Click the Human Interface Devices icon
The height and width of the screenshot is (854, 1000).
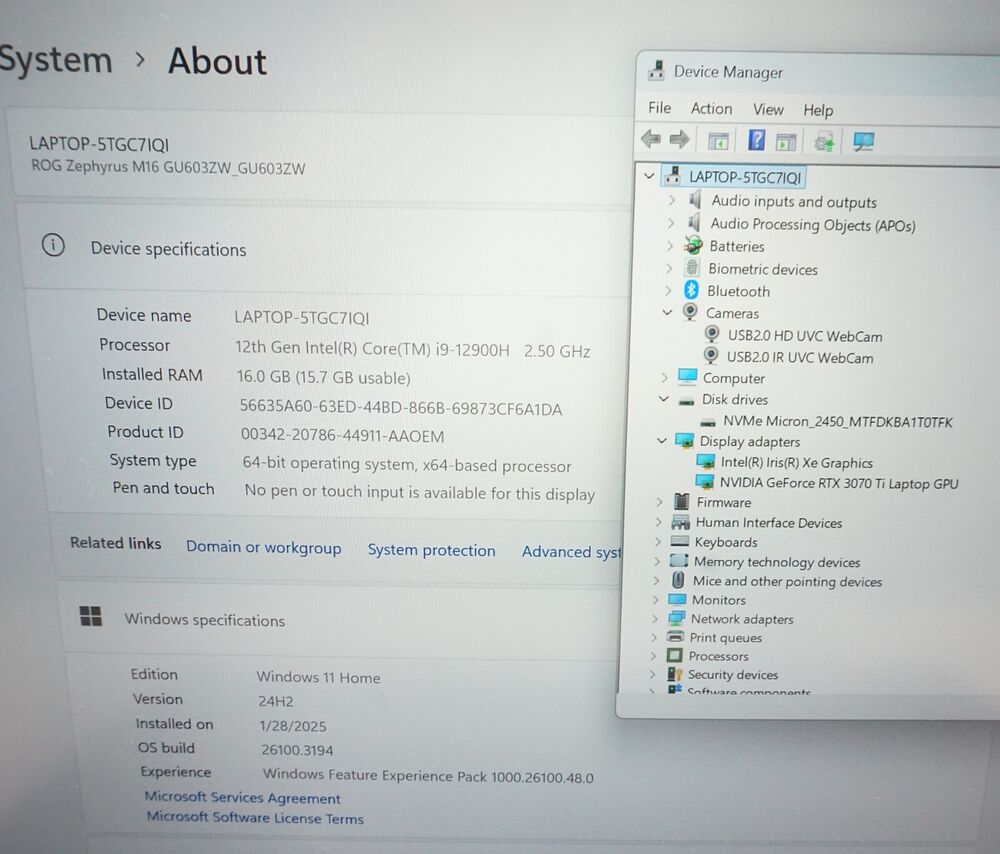(x=680, y=522)
